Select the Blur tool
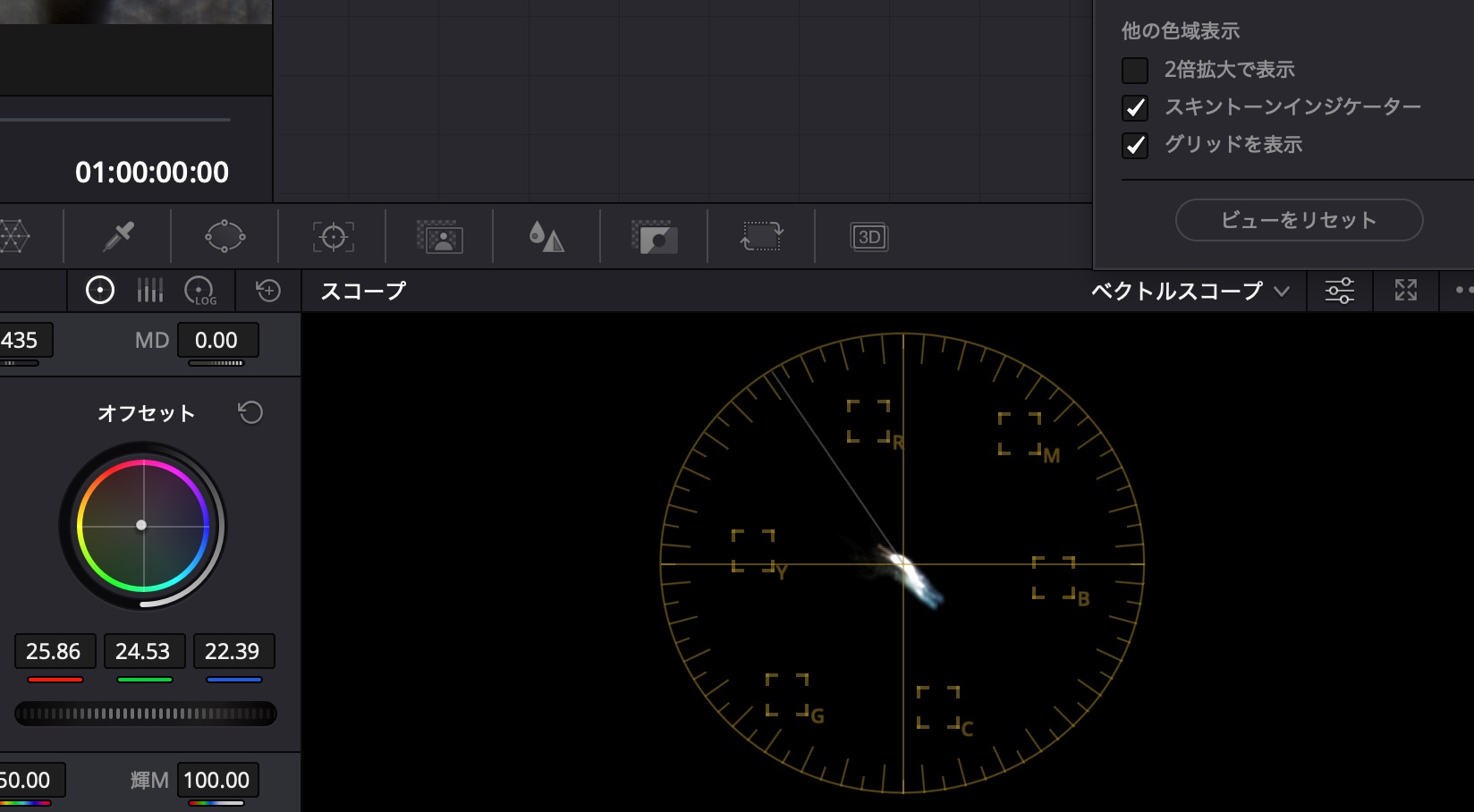The height and width of the screenshot is (812, 1474). coord(546,237)
